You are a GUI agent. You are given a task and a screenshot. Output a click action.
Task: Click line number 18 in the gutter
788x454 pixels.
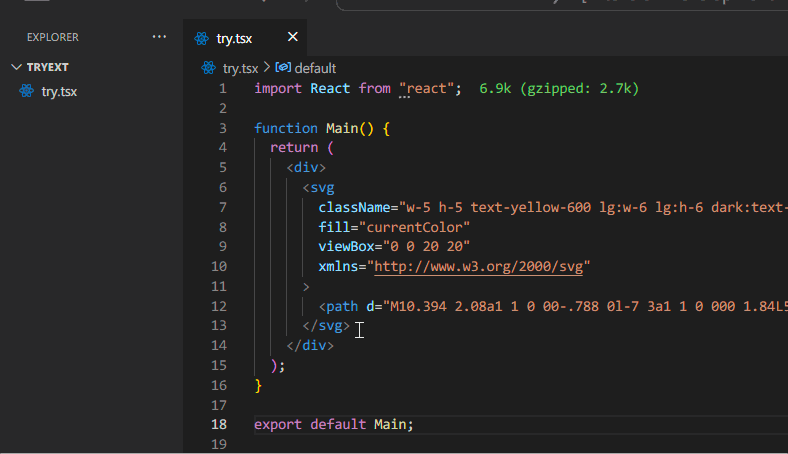click(219, 424)
